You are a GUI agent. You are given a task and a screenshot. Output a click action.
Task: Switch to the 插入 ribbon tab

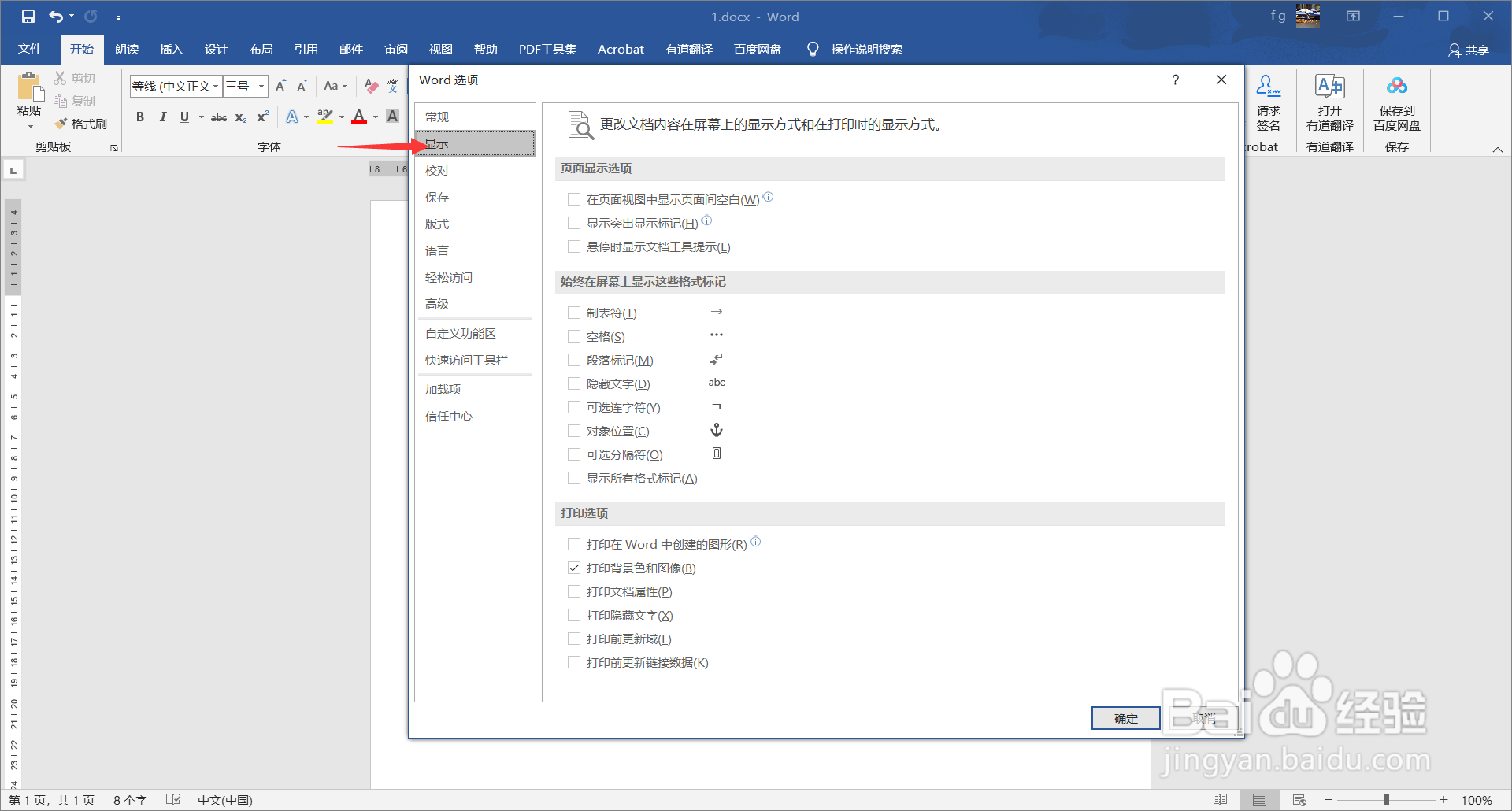[171, 49]
